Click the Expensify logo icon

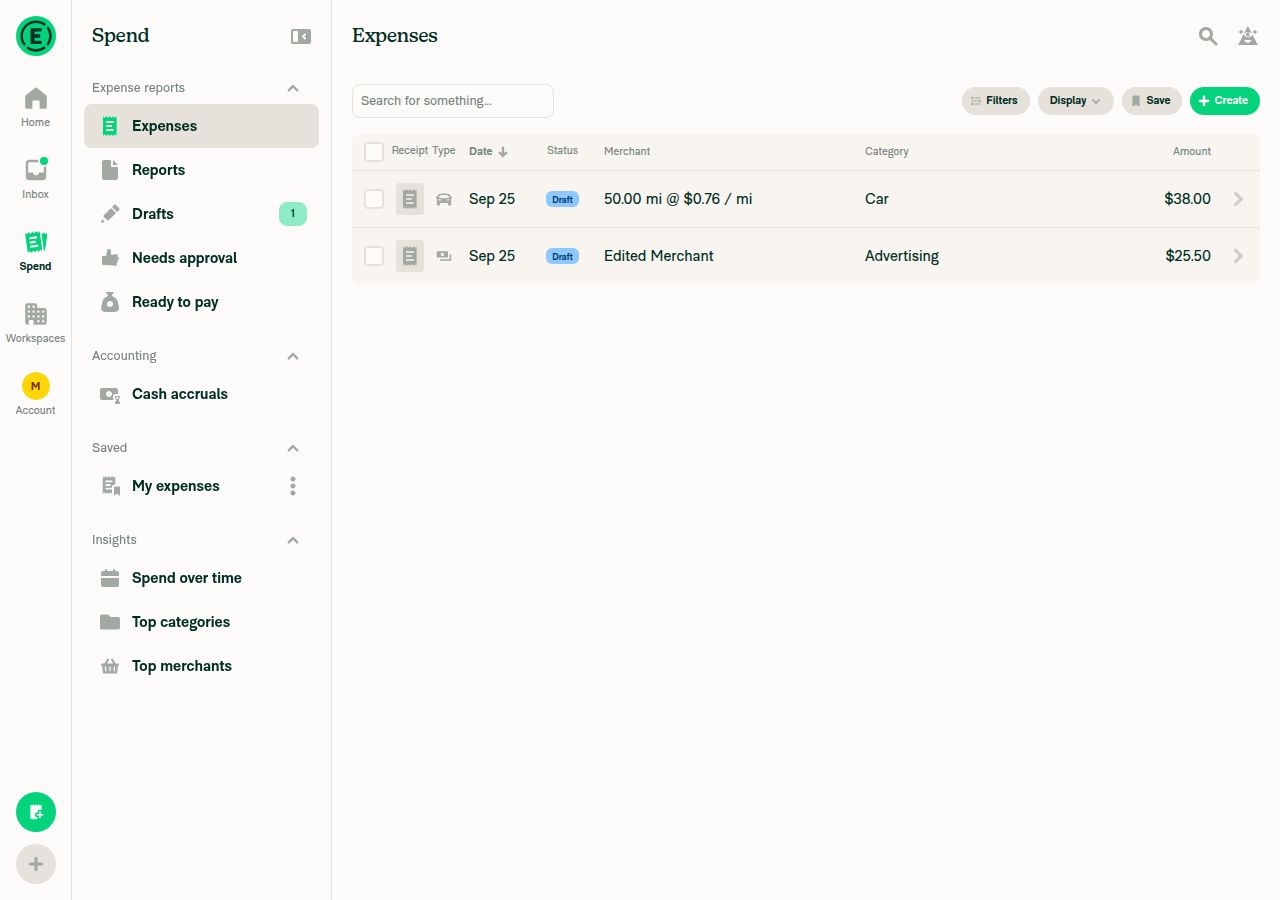coord(36,36)
